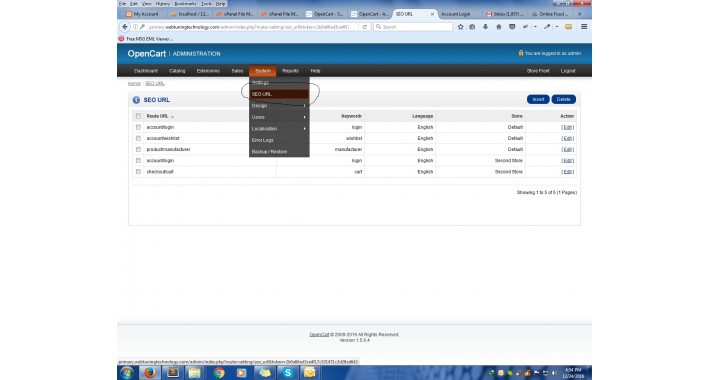The image size is (710, 380).
Task: Open the Action Center flag tray icon
Action: pos(537,373)
